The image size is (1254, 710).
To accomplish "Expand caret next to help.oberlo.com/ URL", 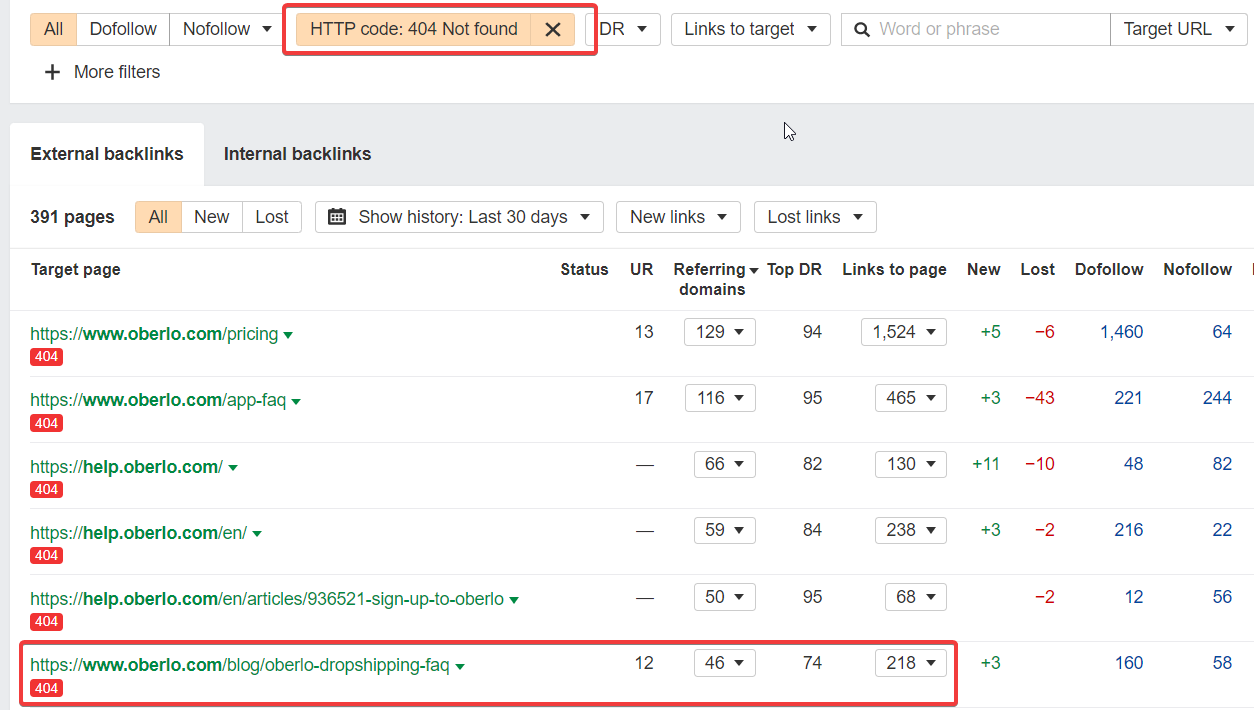I will click(233, 468).
